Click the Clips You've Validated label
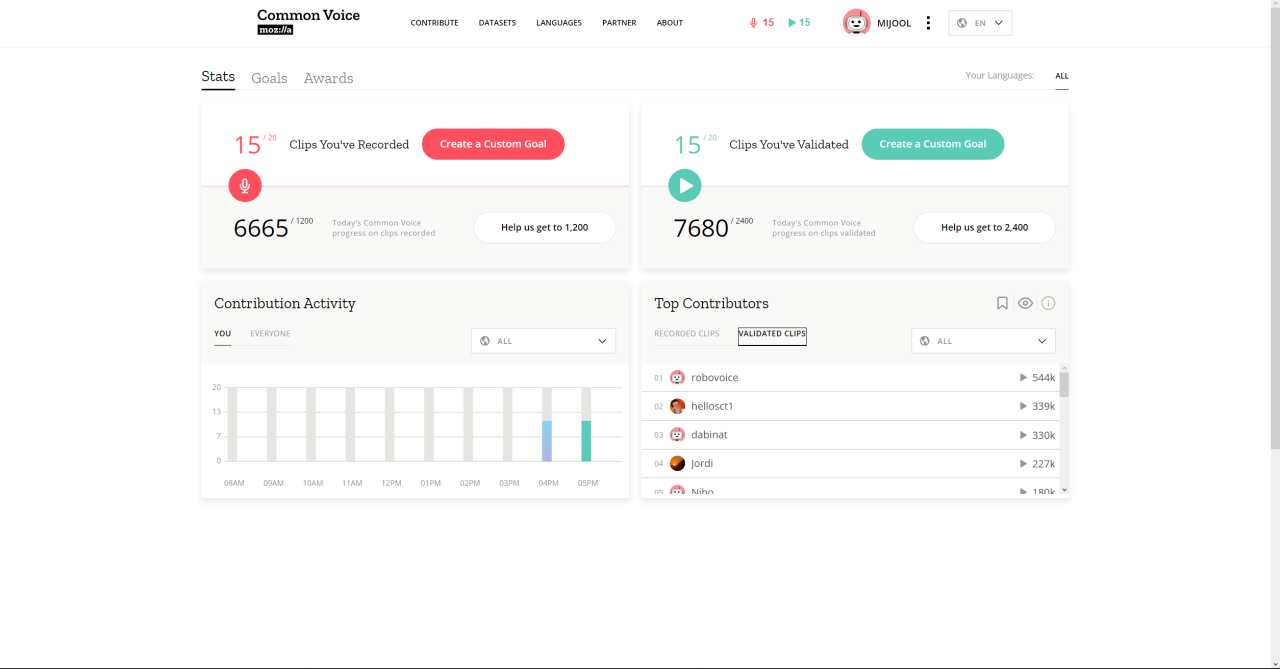This screenshot has width=1280, height=669. tap(789, 145)
